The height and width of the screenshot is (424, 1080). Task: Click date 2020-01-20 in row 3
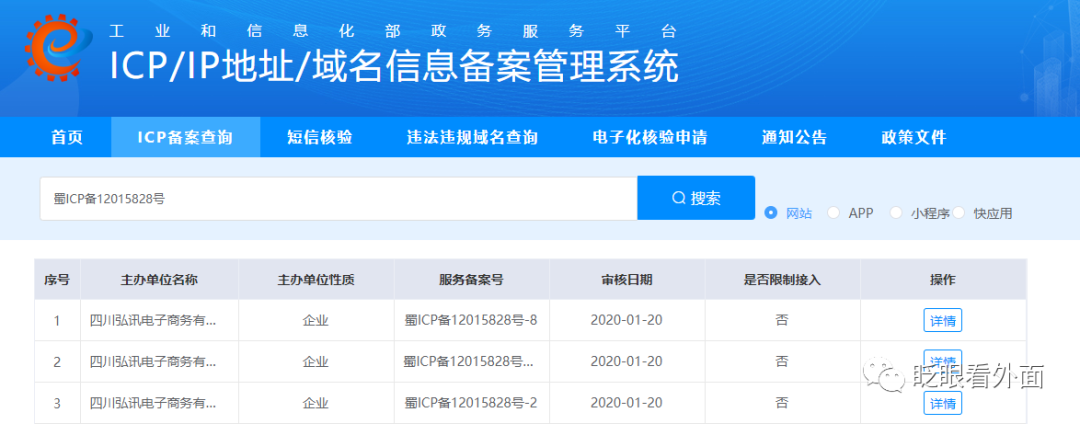627,403
